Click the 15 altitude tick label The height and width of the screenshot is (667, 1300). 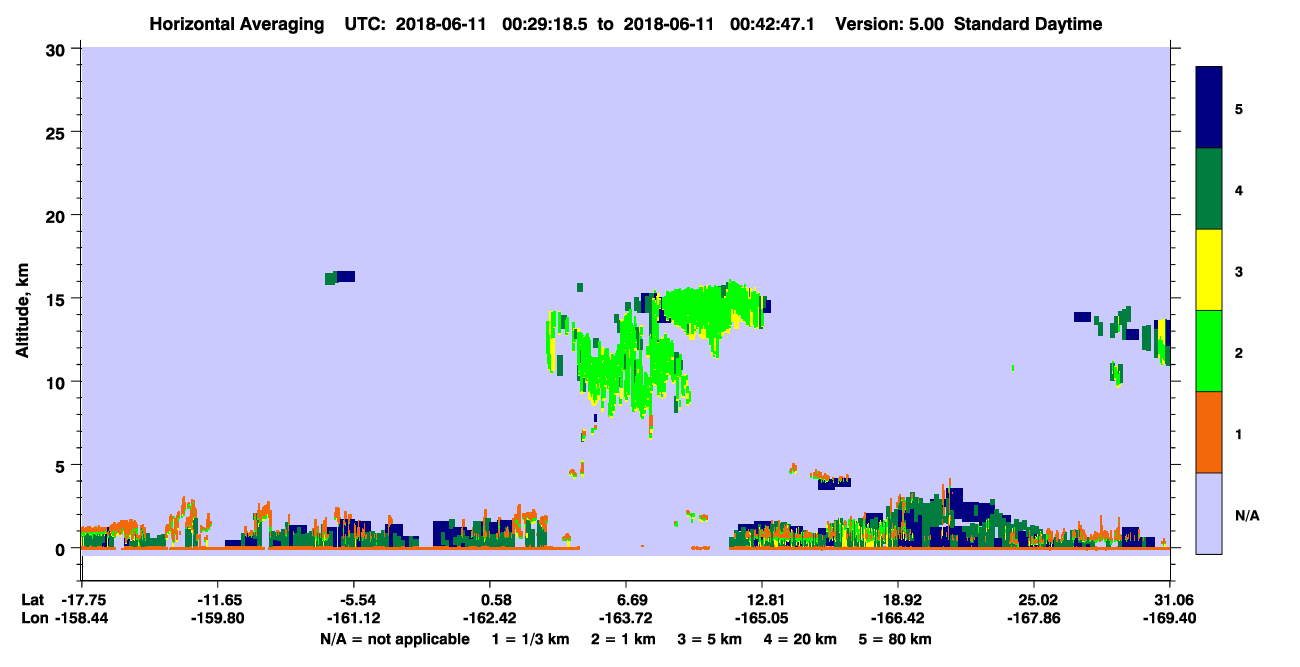[x=57, y=299]
